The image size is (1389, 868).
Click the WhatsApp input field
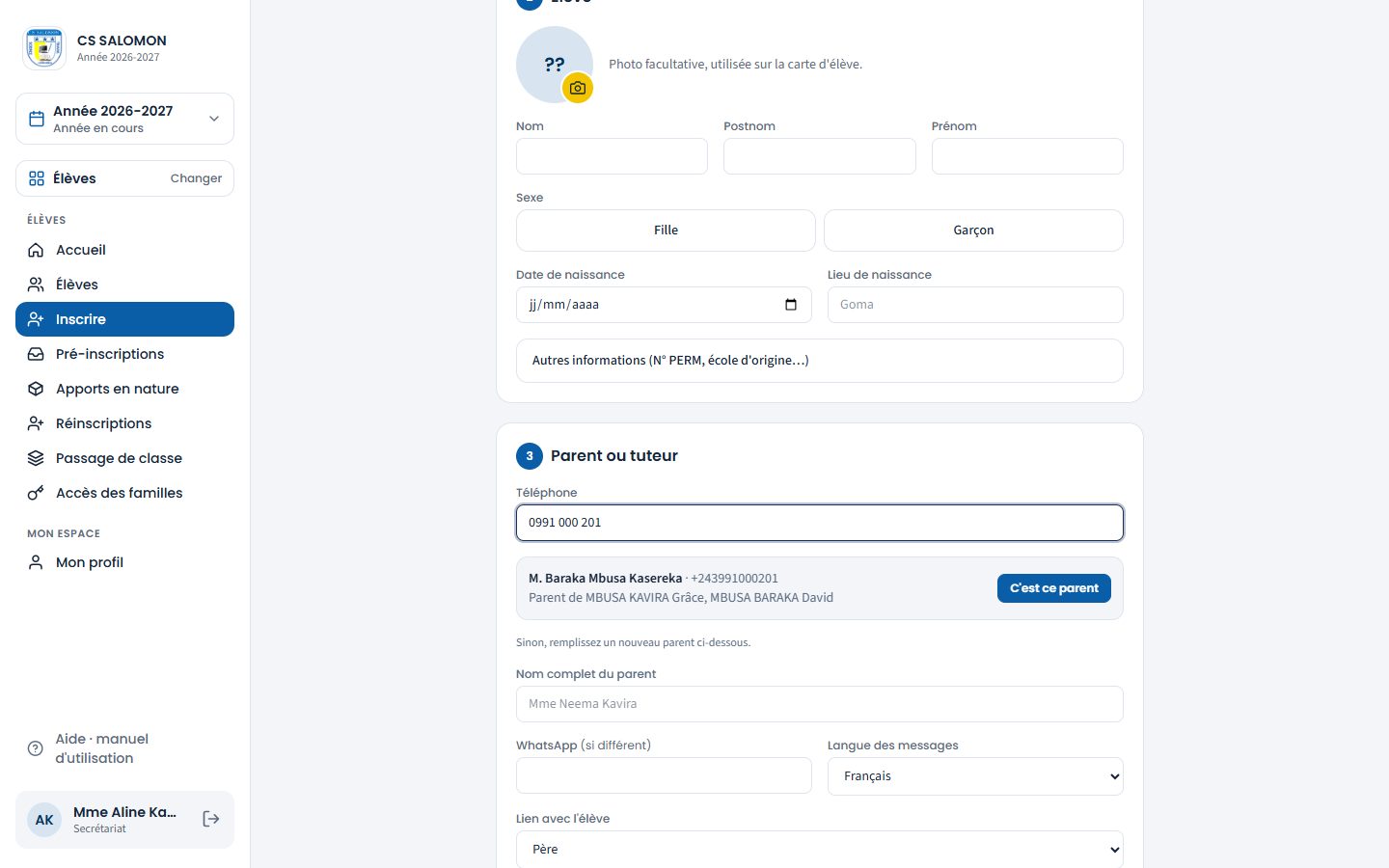tap(664, 775)
